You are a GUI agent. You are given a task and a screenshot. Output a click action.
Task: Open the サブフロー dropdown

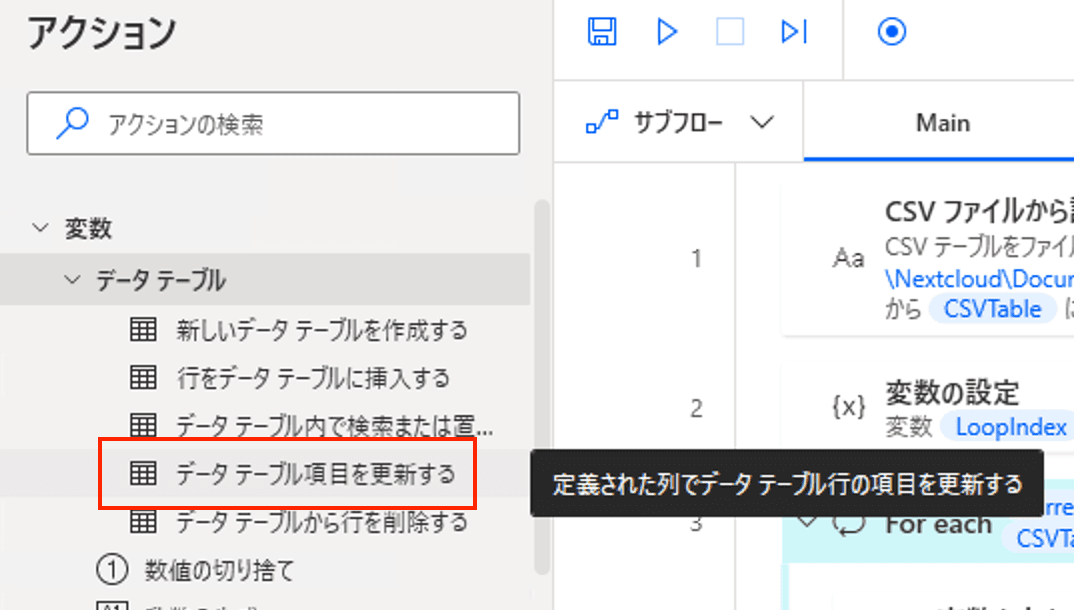680,123
